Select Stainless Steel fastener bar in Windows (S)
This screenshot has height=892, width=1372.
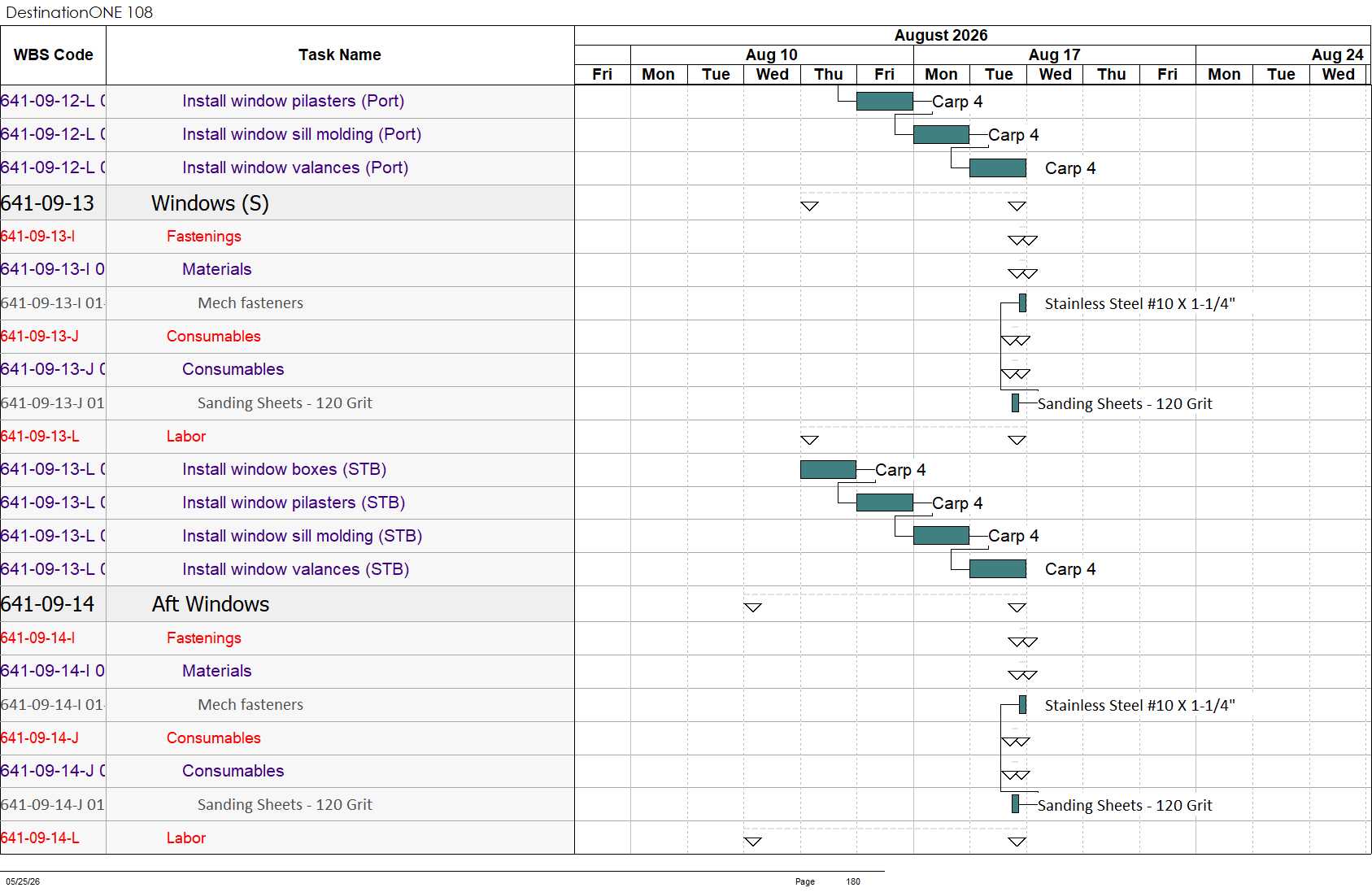click(x=1022, y=302)
